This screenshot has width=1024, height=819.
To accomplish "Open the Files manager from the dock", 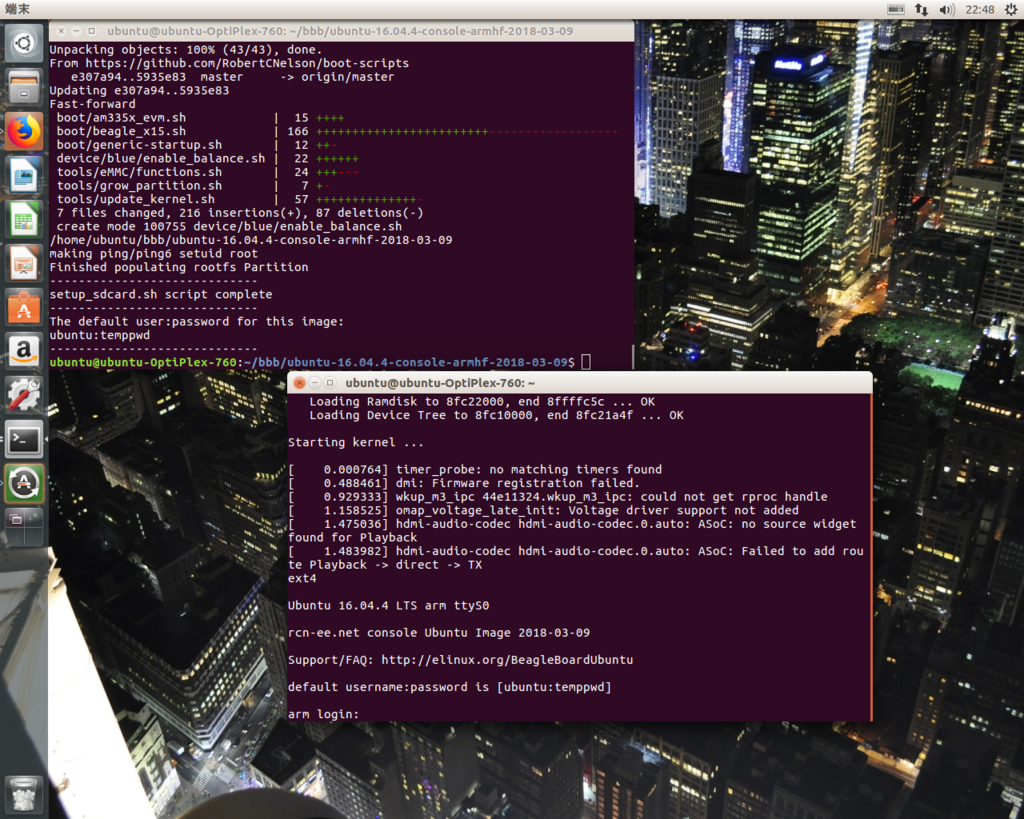I will pyautogui.click(x=24, y=88).
